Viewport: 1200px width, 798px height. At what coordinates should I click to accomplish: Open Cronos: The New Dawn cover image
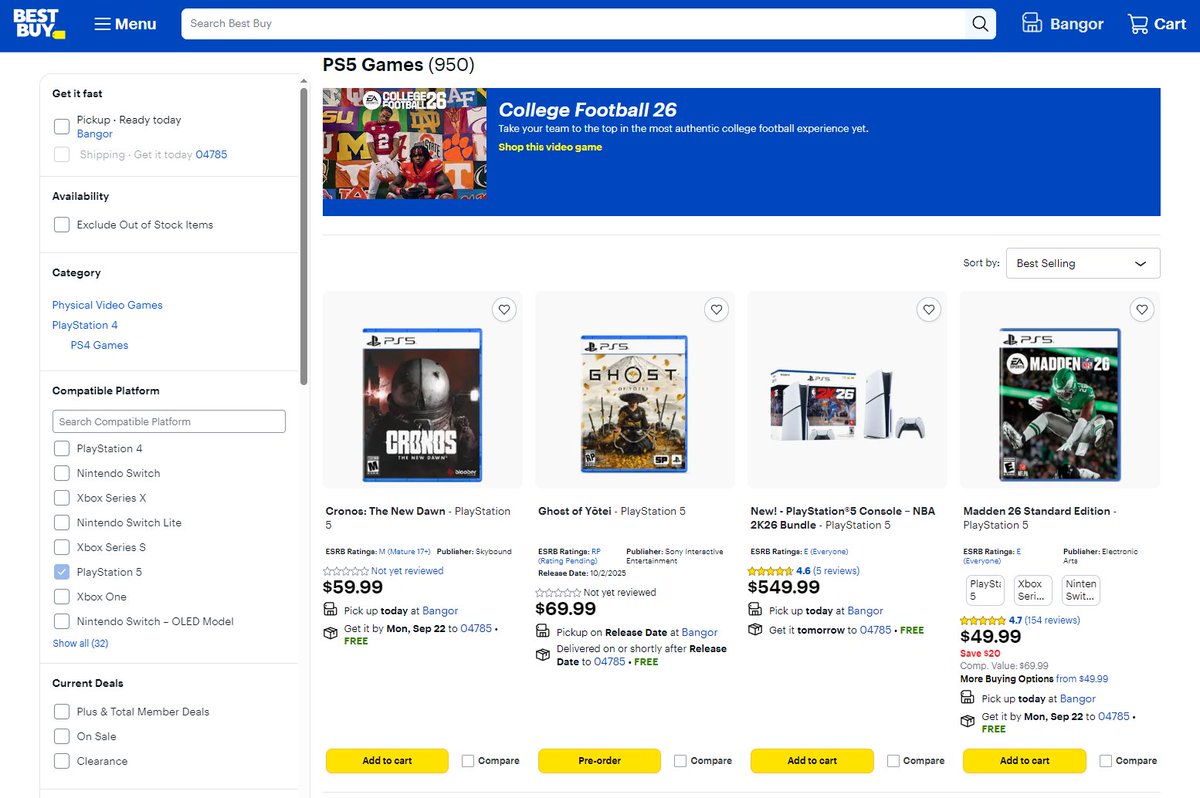(422, 404)
